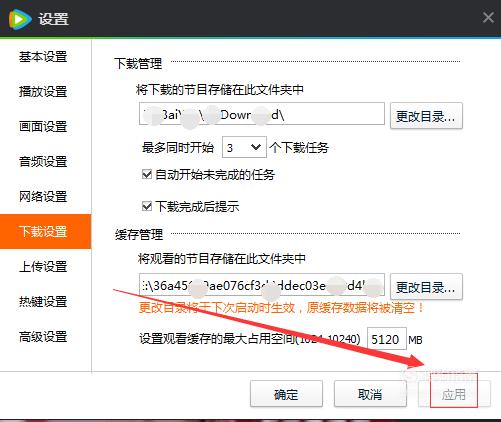Screen dimensions: 501x422
Task: Click the download folder path field
Action: click(262, 114)
